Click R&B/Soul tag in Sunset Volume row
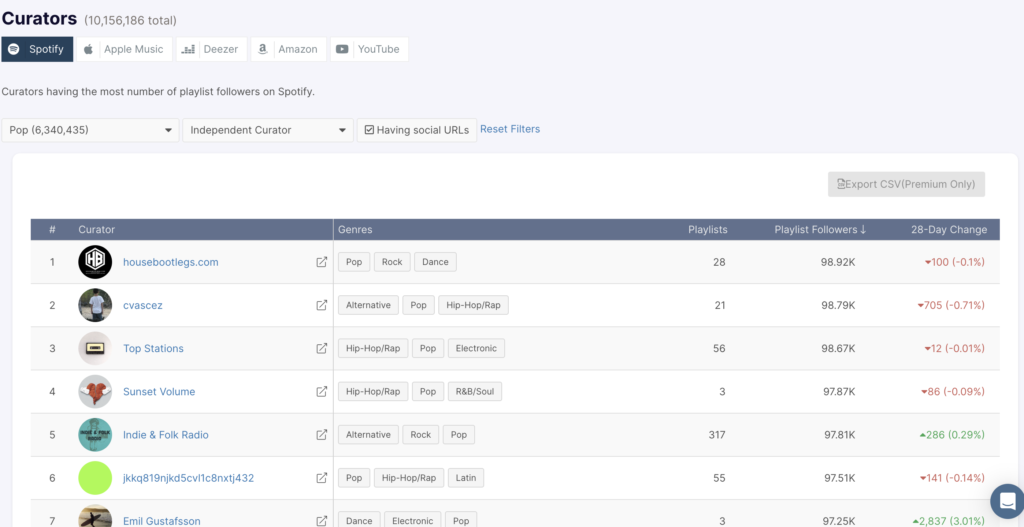The height and width of the screenshot is (527, 1024). click(x=475, y=391)
